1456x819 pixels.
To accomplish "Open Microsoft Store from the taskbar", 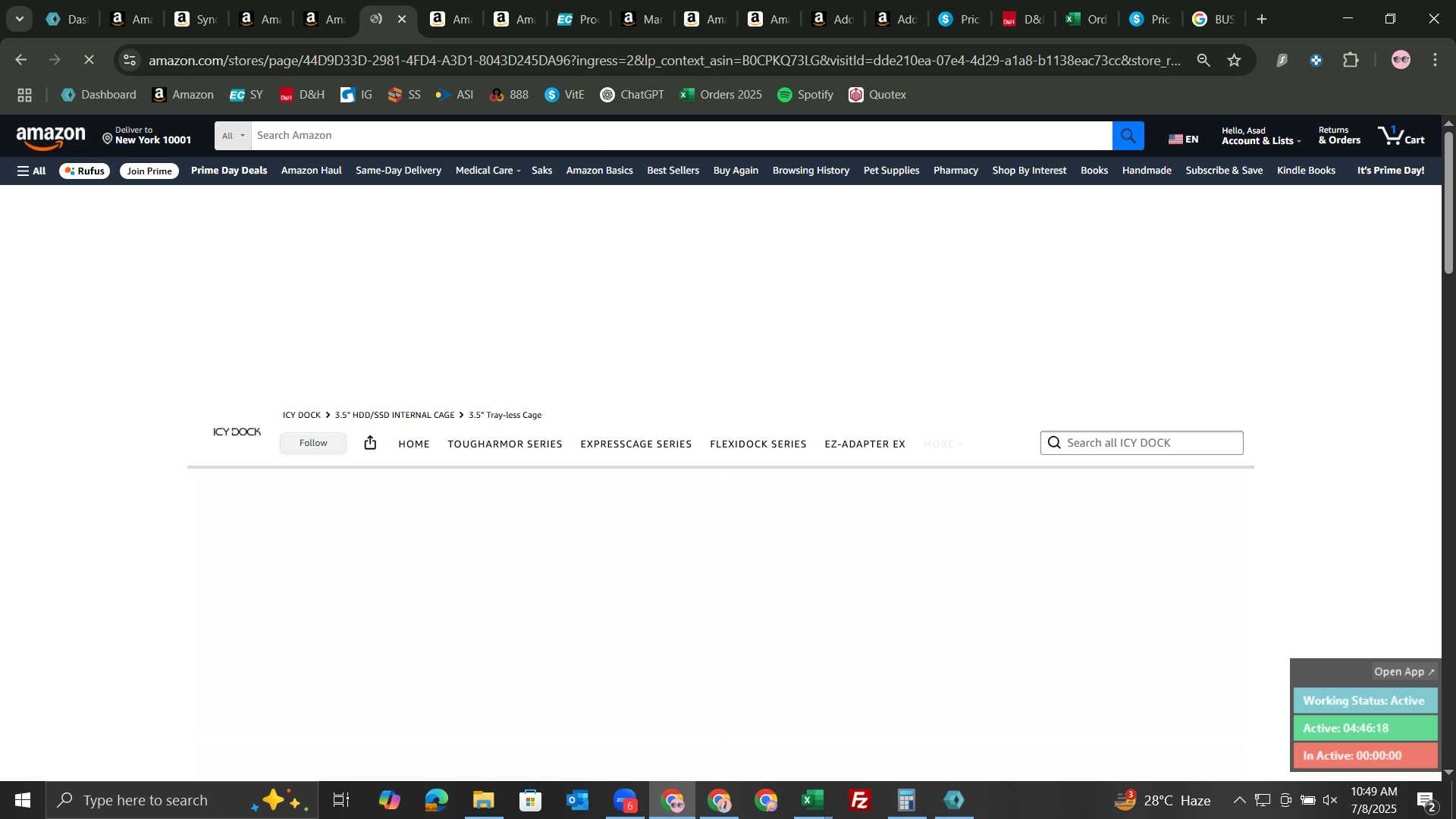I will [x=530, y=800].
